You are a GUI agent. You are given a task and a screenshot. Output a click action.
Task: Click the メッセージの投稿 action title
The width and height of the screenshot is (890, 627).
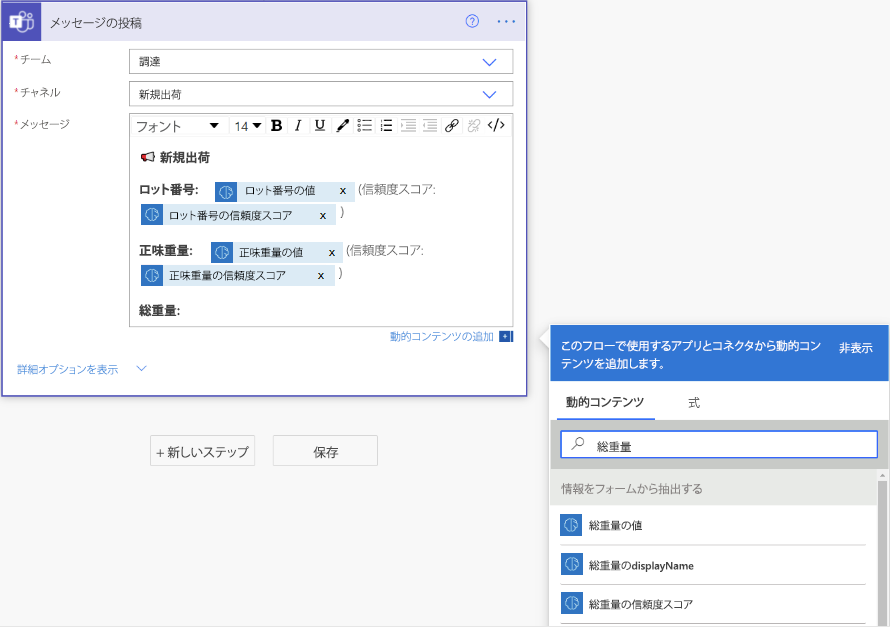[96, 23]
